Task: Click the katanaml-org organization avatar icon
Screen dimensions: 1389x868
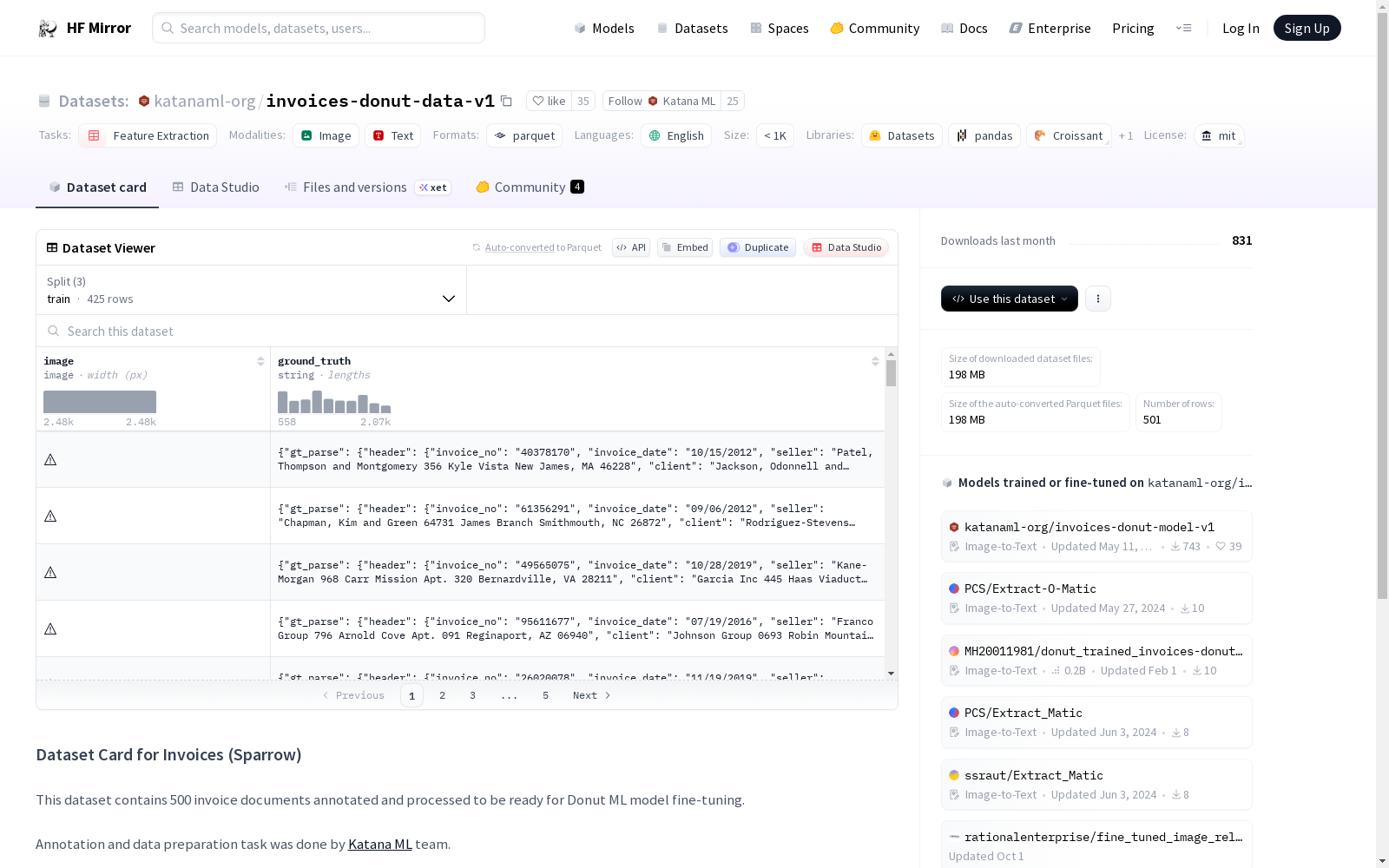Action: [144, 101]
